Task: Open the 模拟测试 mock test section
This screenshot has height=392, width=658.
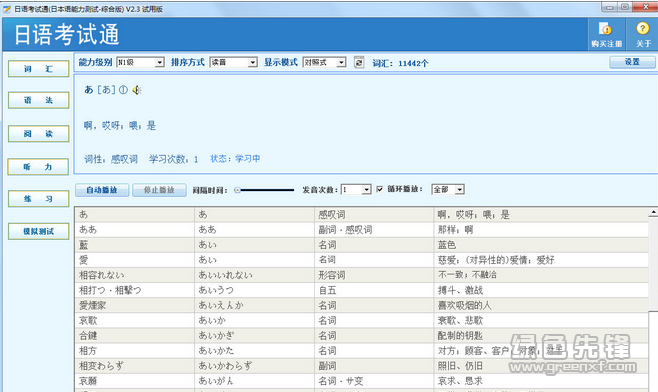Action: (39, 231)
